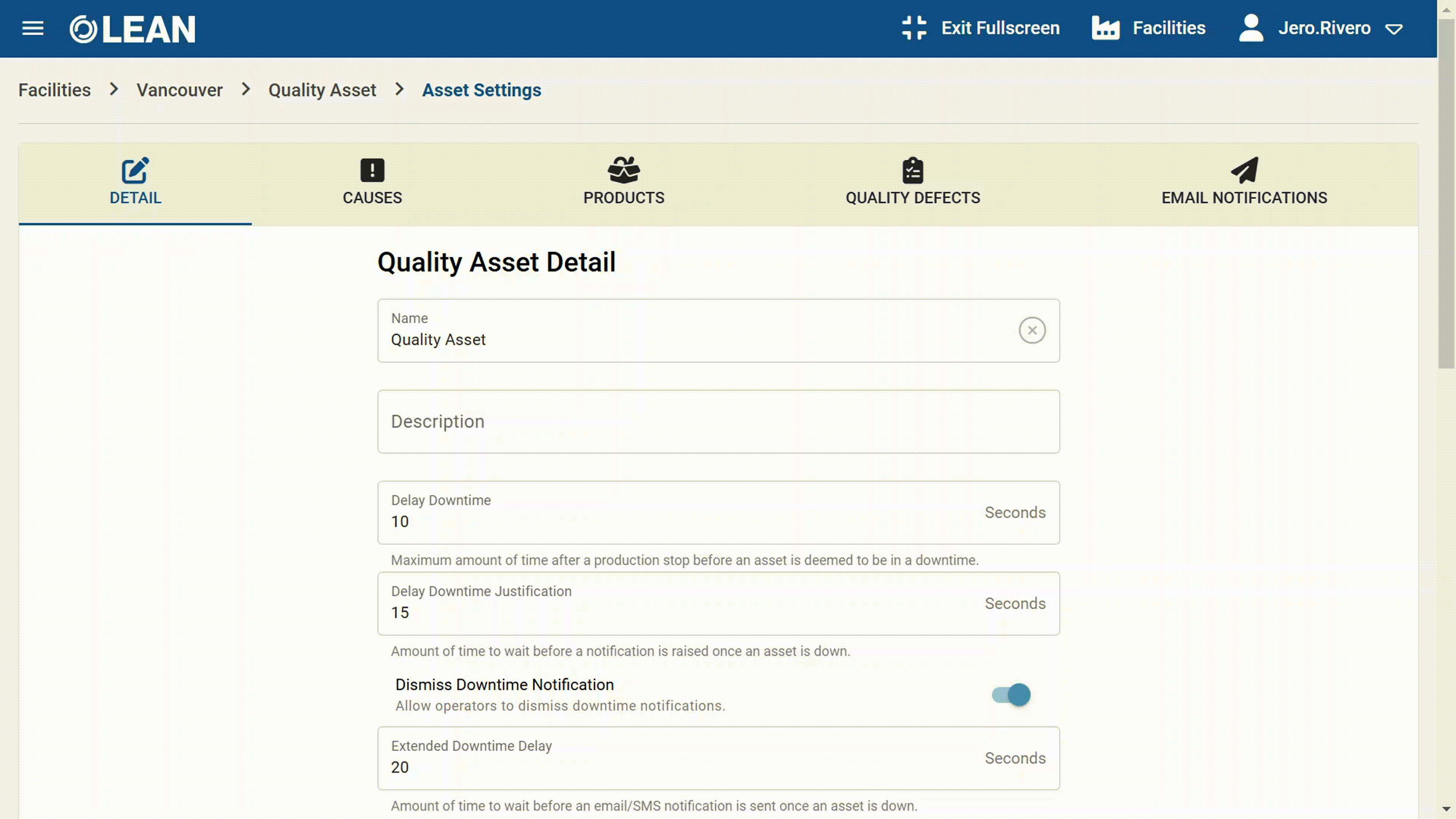Click the scrollbar down arrow
The width and height of the screenshot is (1456, 819).
click(x=1447, y=810)
